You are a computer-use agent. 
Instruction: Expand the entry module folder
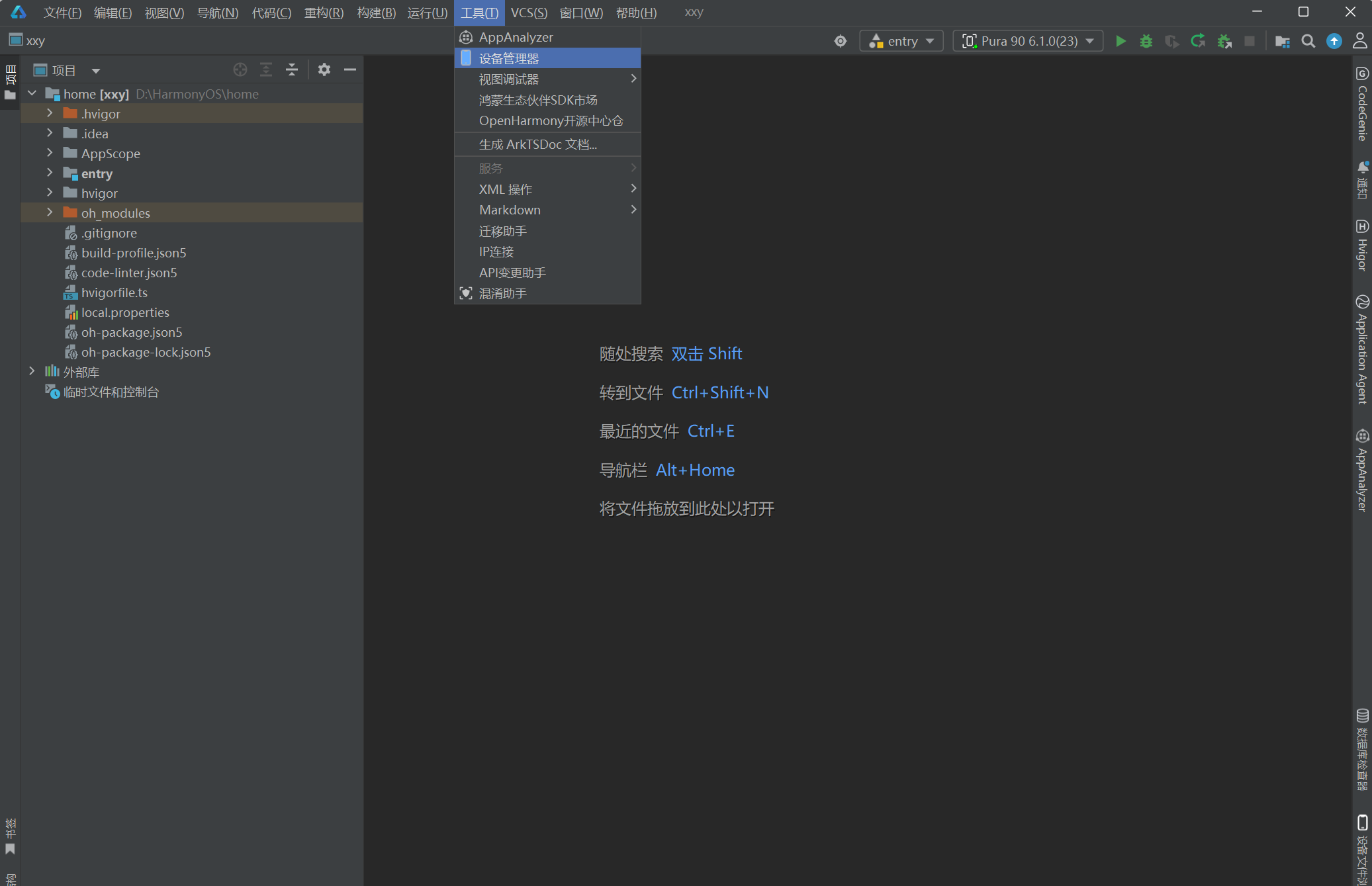[x=50, y=173]
